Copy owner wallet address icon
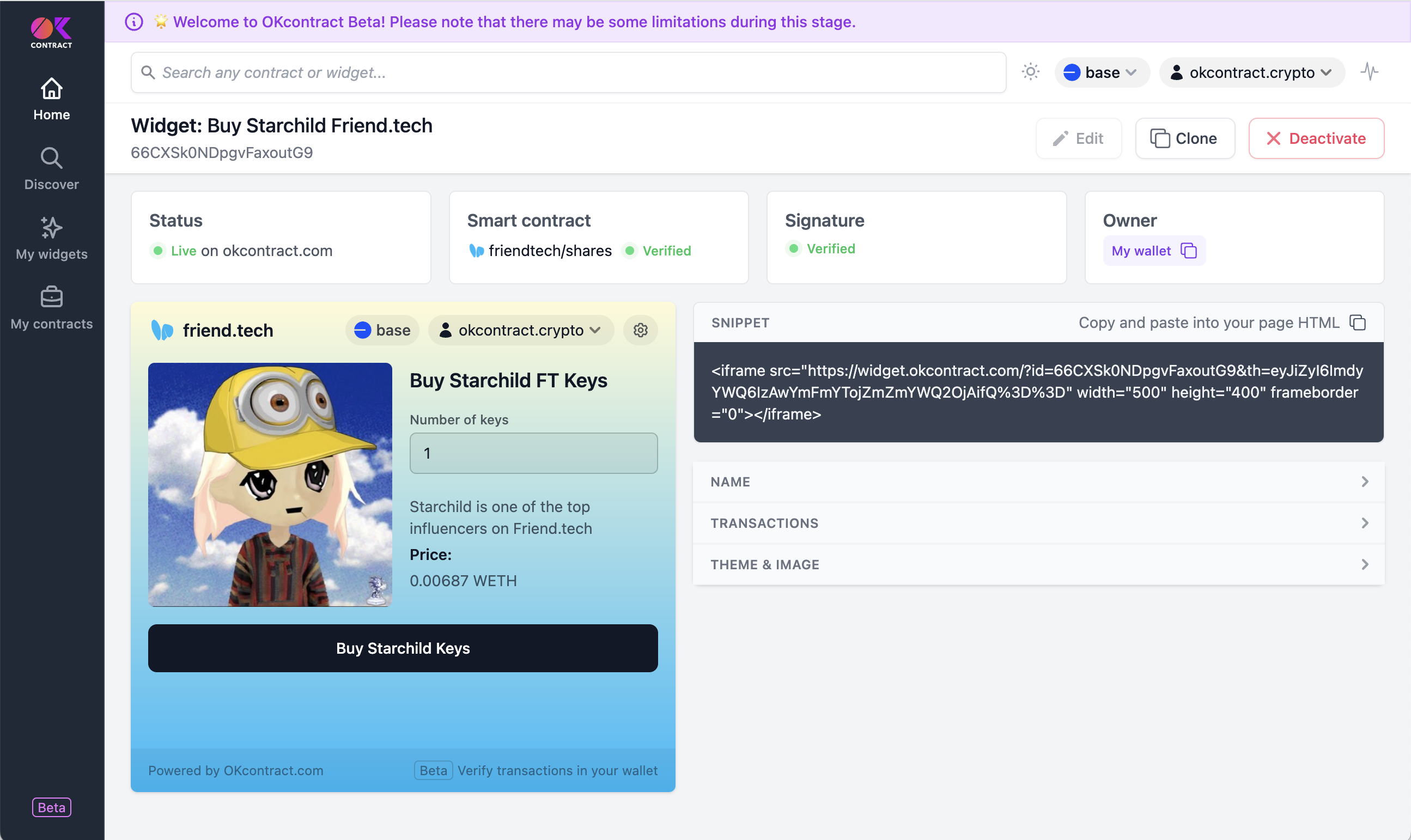1411x840 pixels. (x=1188, y=251)
